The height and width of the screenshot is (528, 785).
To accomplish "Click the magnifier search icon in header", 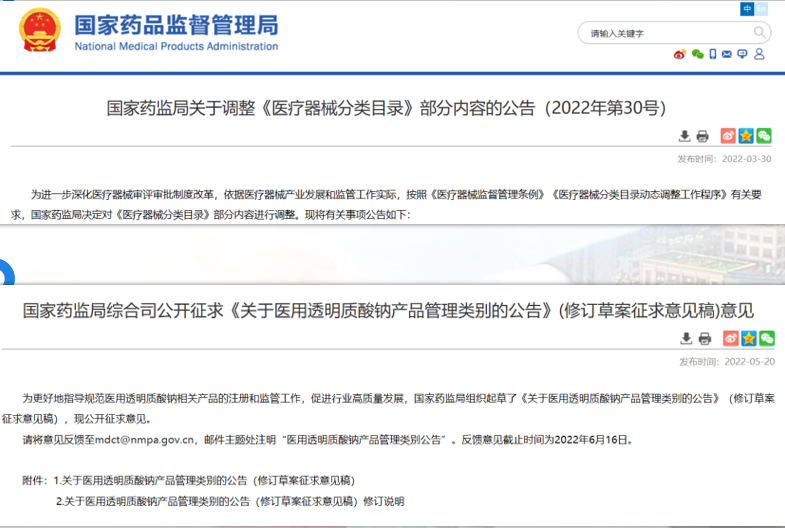I will (759, 33).
